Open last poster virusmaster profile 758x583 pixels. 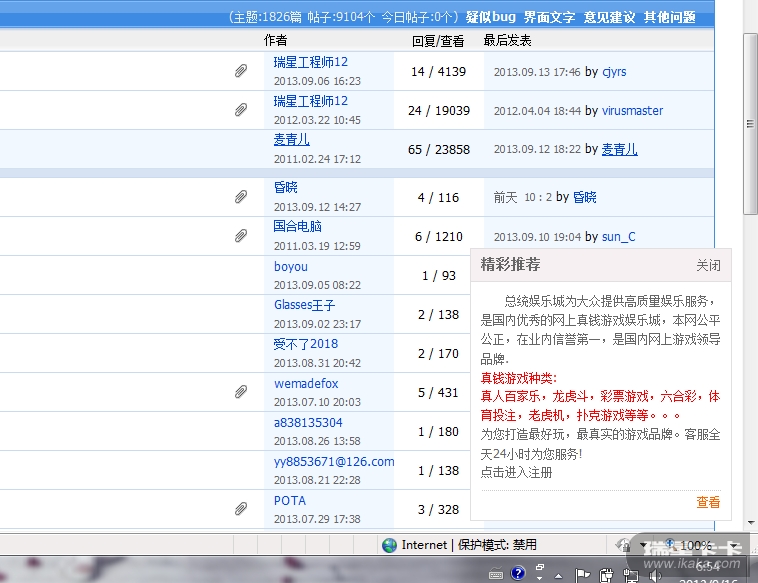coord(632,111)
